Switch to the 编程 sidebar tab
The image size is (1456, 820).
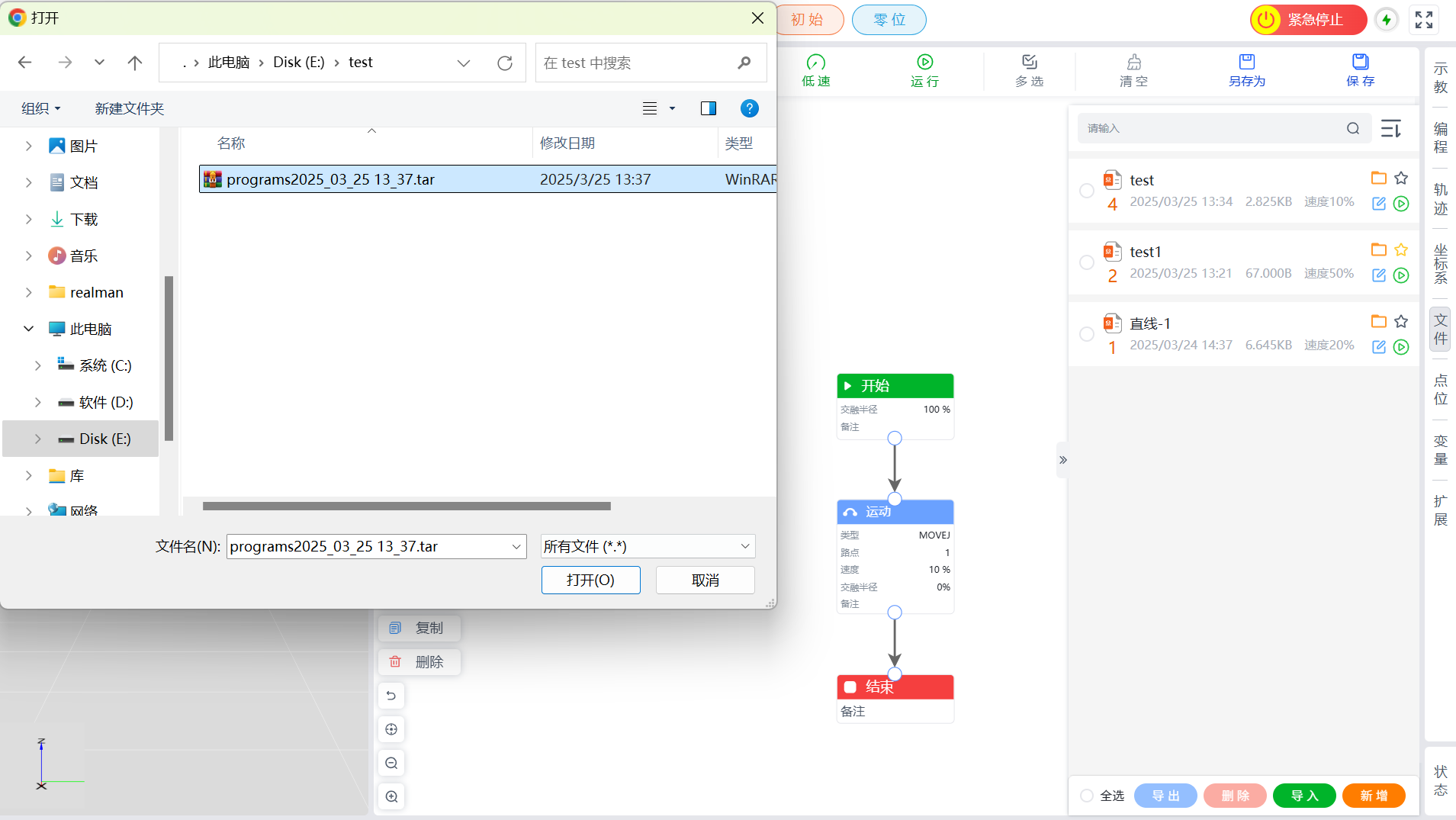click(x=1440, y=138)
